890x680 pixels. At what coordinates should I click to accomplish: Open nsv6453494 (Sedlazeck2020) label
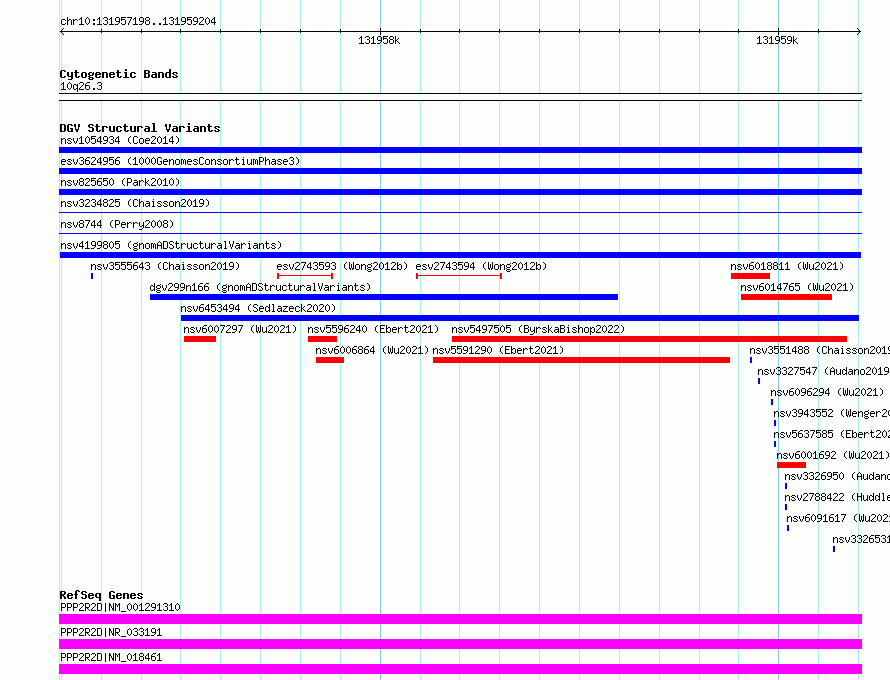(x=258, y=308)
